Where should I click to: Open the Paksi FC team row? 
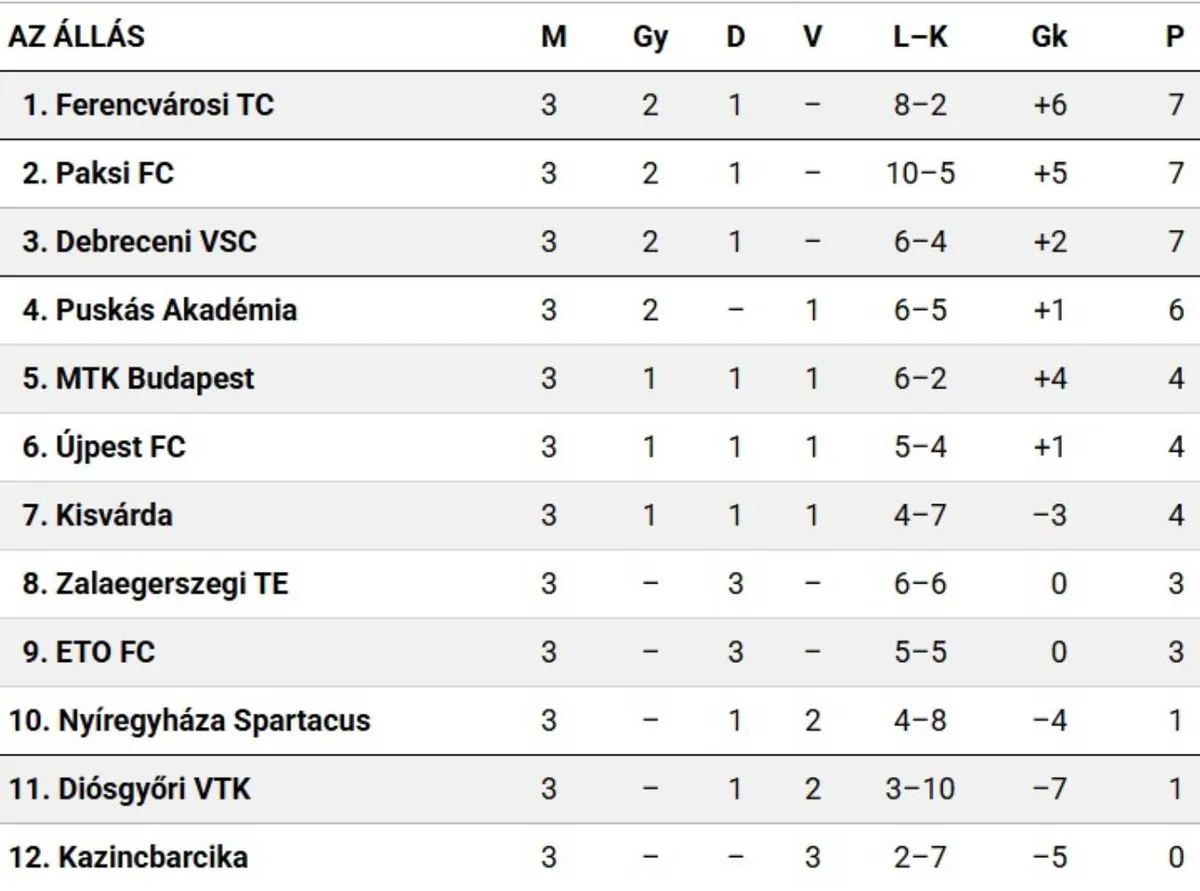pyautogui.click(x=600, y=173)
